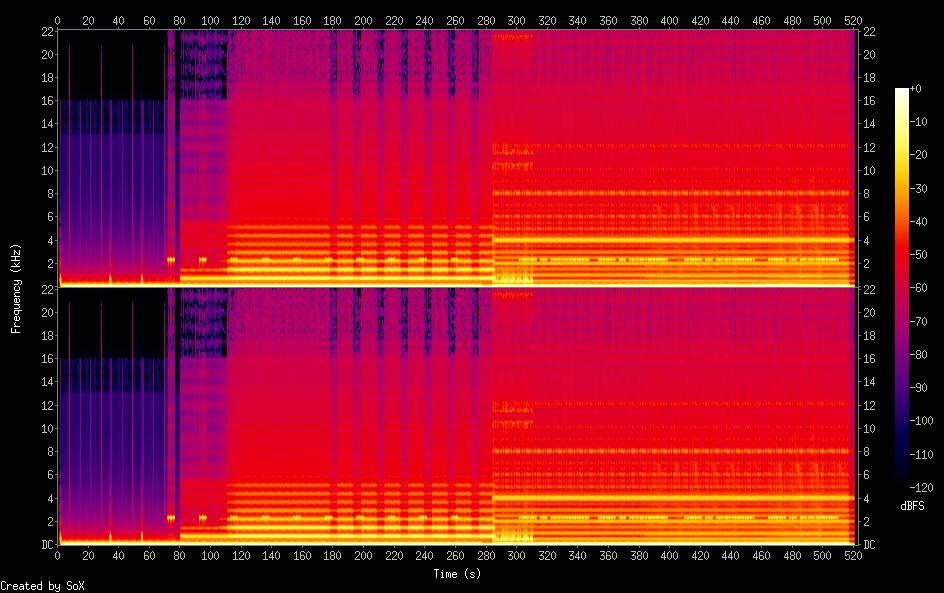Click the 'dBFS' label under color scale
The width and height of the screenshot is (944, 593).
click(x=912, y=507)
